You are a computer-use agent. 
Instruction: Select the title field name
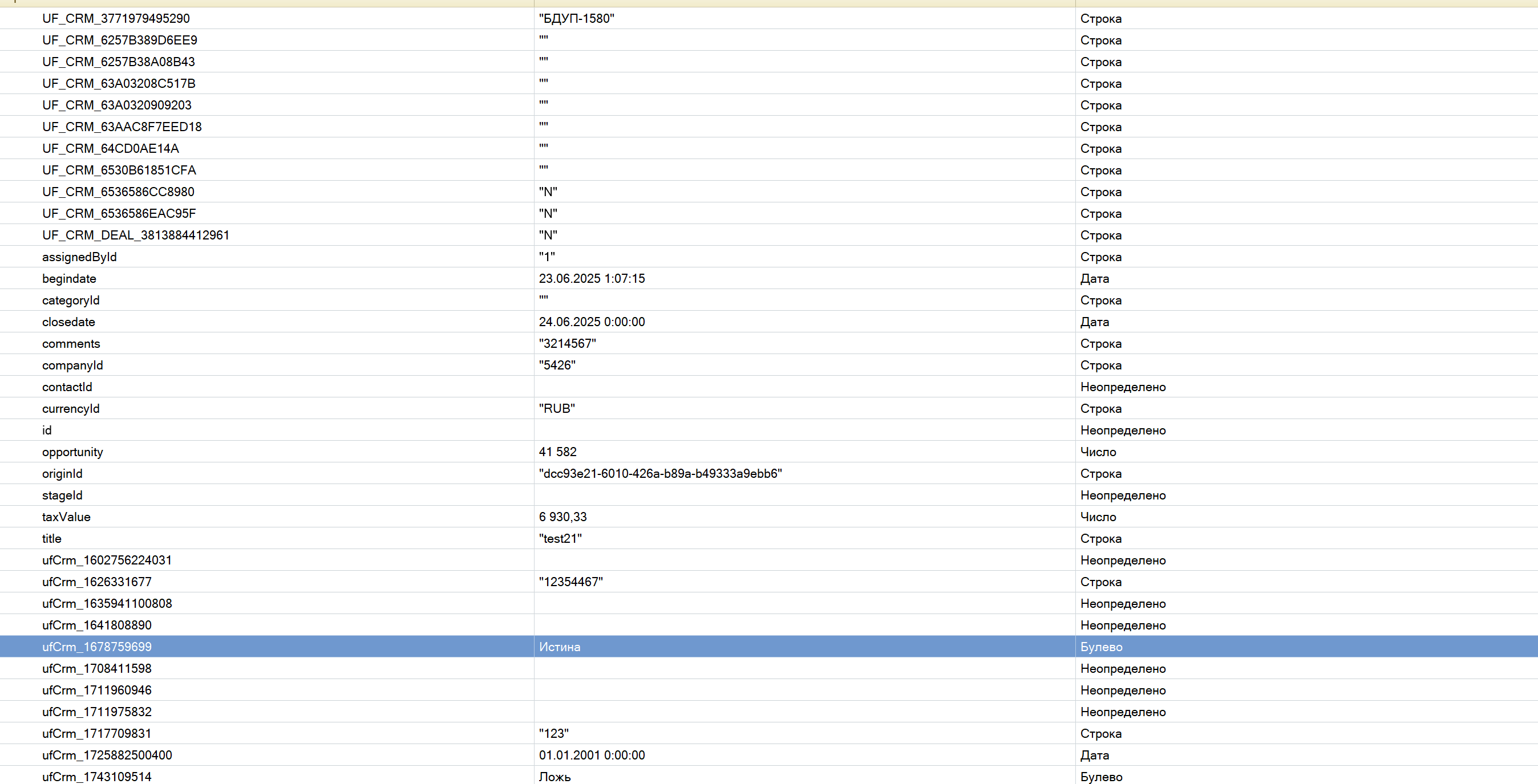point(52,539)
